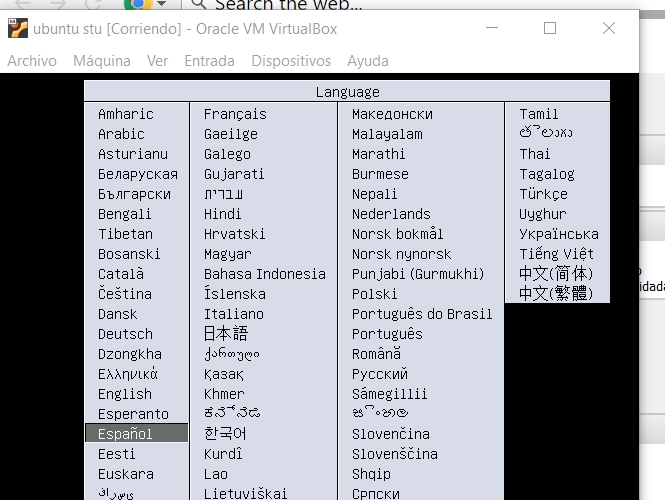The image size is (665, 500).
Task: Select Català from the first column
Action: [121, 274]
